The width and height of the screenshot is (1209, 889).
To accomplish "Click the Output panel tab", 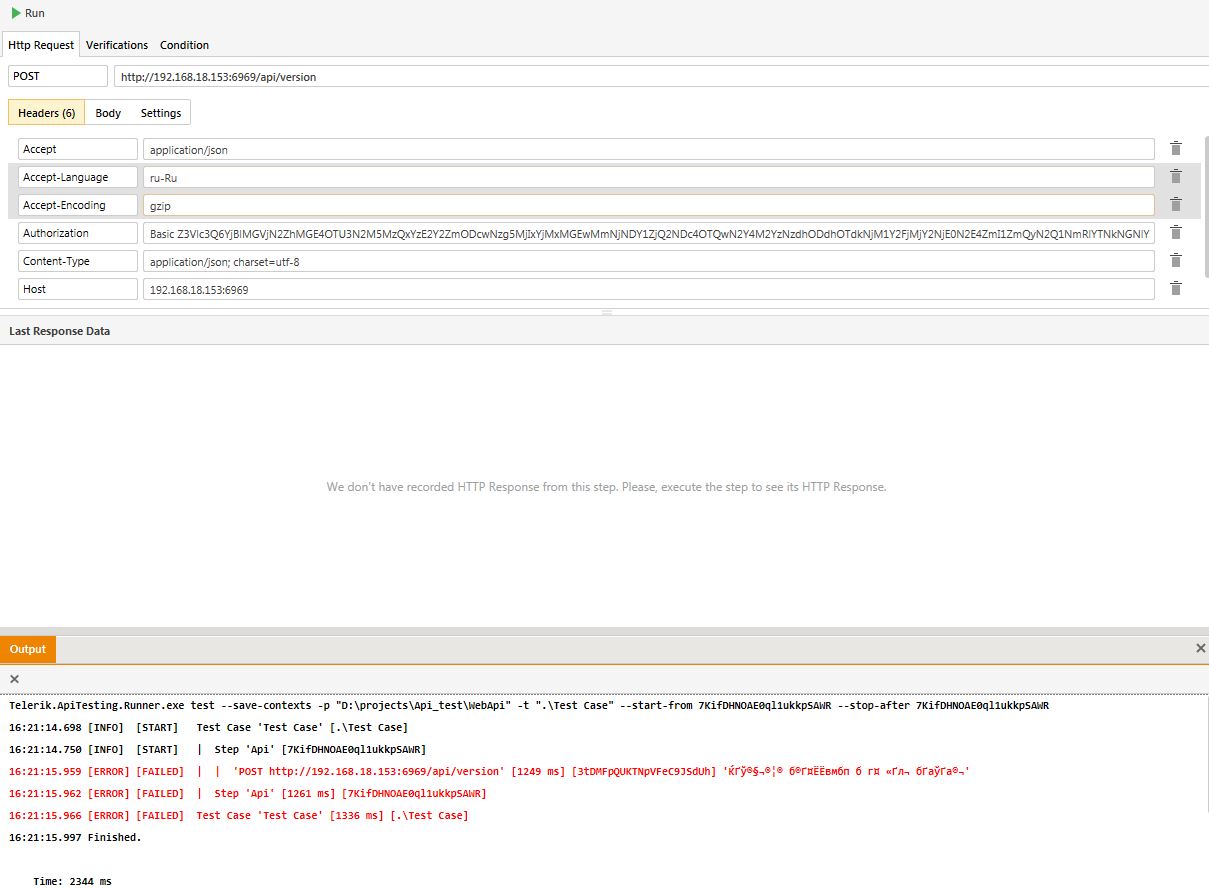I will [x=28, y=649].
